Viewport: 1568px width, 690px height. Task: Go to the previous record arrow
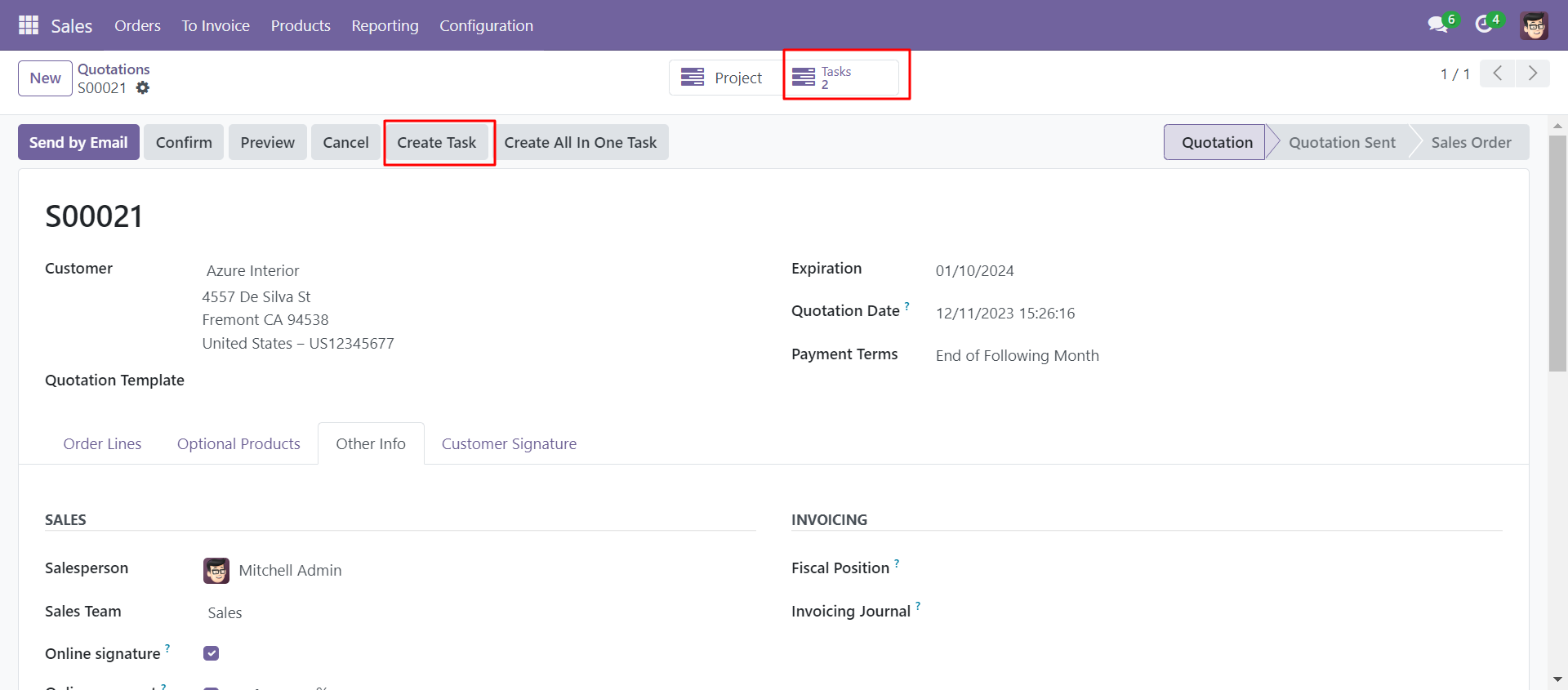tap(1497, 73)
